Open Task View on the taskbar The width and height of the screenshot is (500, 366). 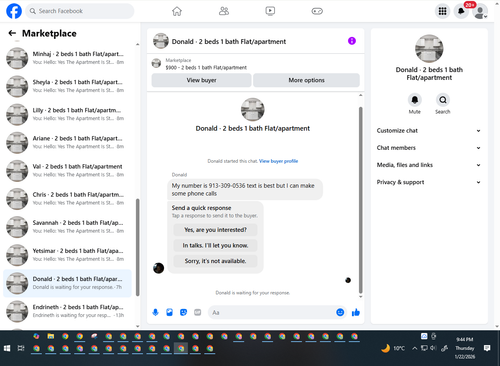(x=21, y=348)
